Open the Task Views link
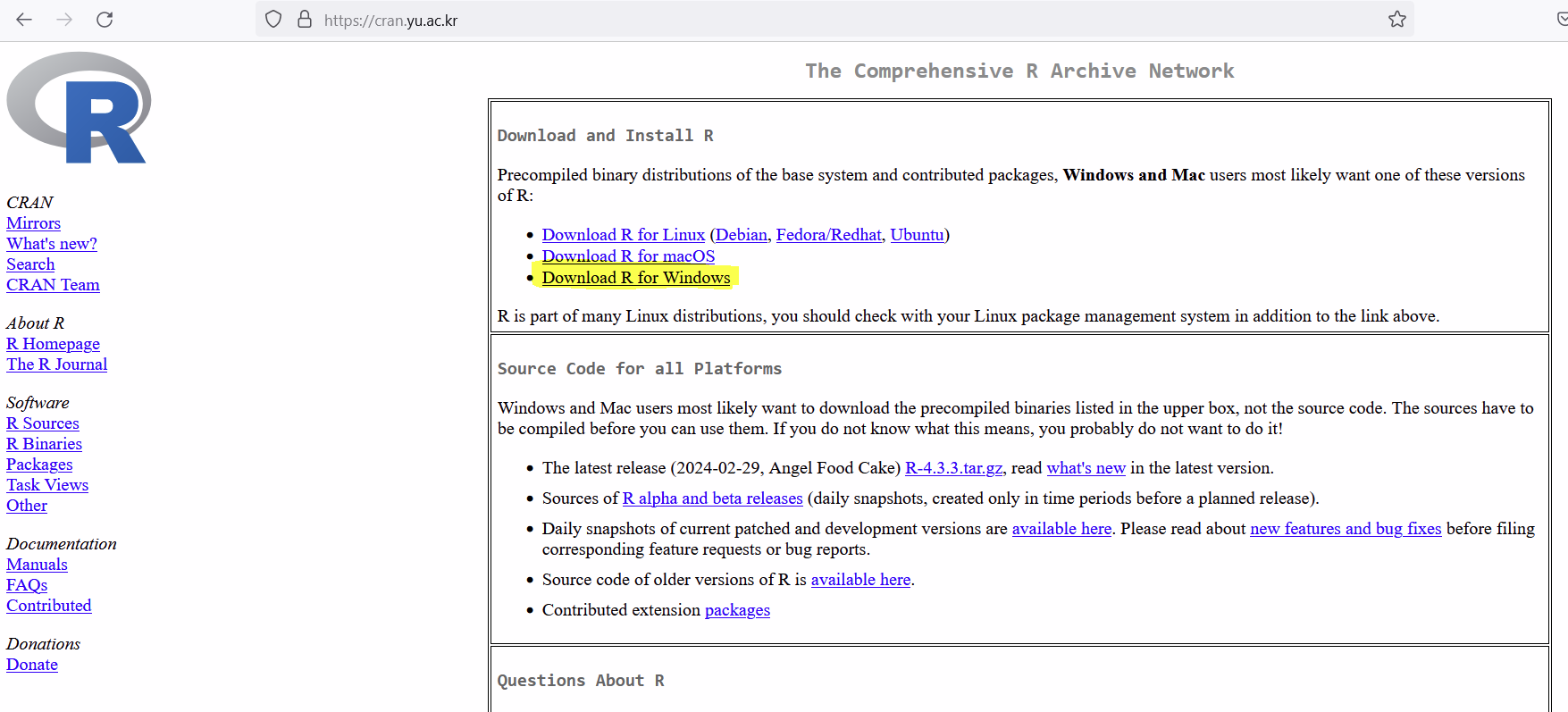Image resolution: width=1568 pixels, height=712 pixels. 47,485
